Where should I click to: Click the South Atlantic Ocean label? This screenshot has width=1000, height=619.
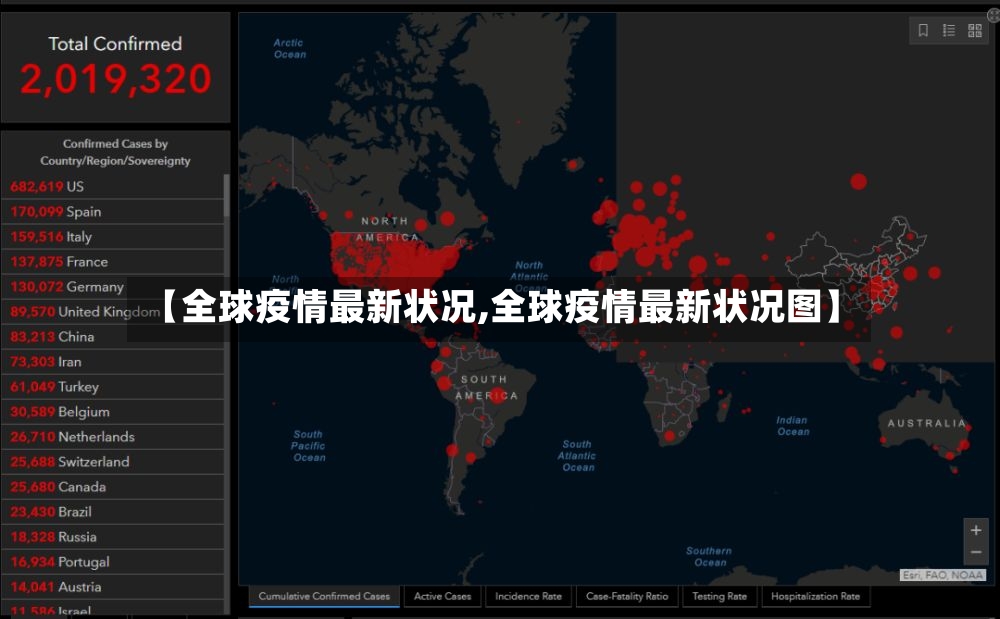pyautogui.click(x=577, y=456)
